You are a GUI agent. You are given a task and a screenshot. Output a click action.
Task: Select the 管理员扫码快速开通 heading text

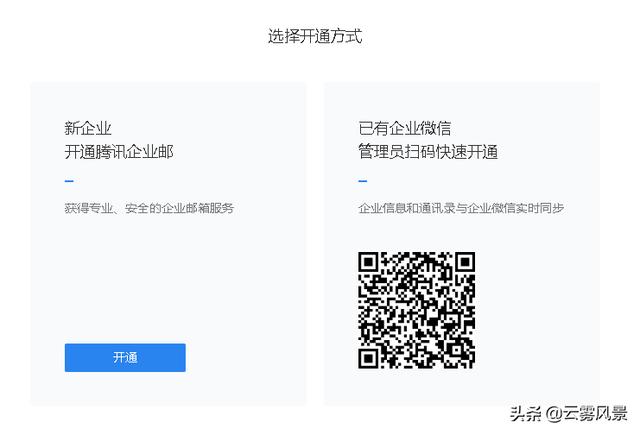pos(428,152)
